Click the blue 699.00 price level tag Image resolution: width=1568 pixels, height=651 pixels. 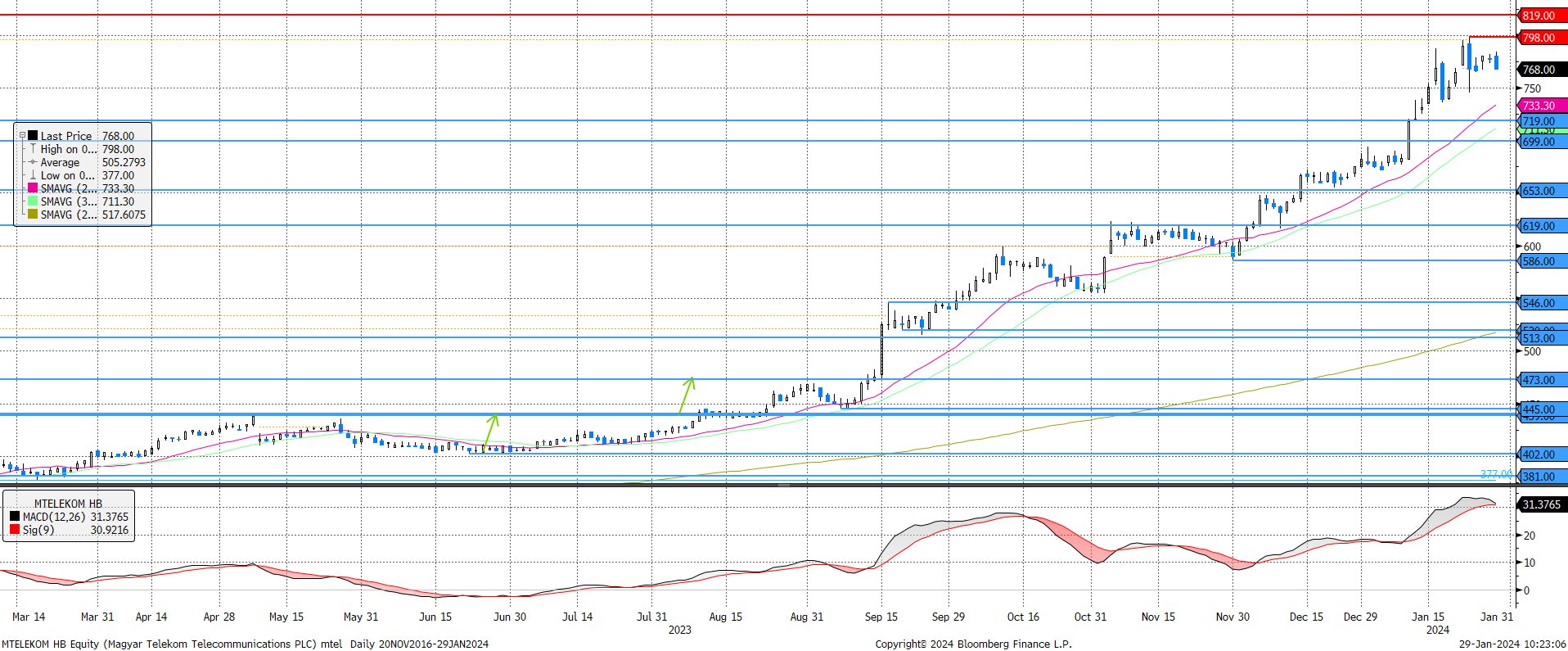pyautogui.click(x=1542, y=142)
